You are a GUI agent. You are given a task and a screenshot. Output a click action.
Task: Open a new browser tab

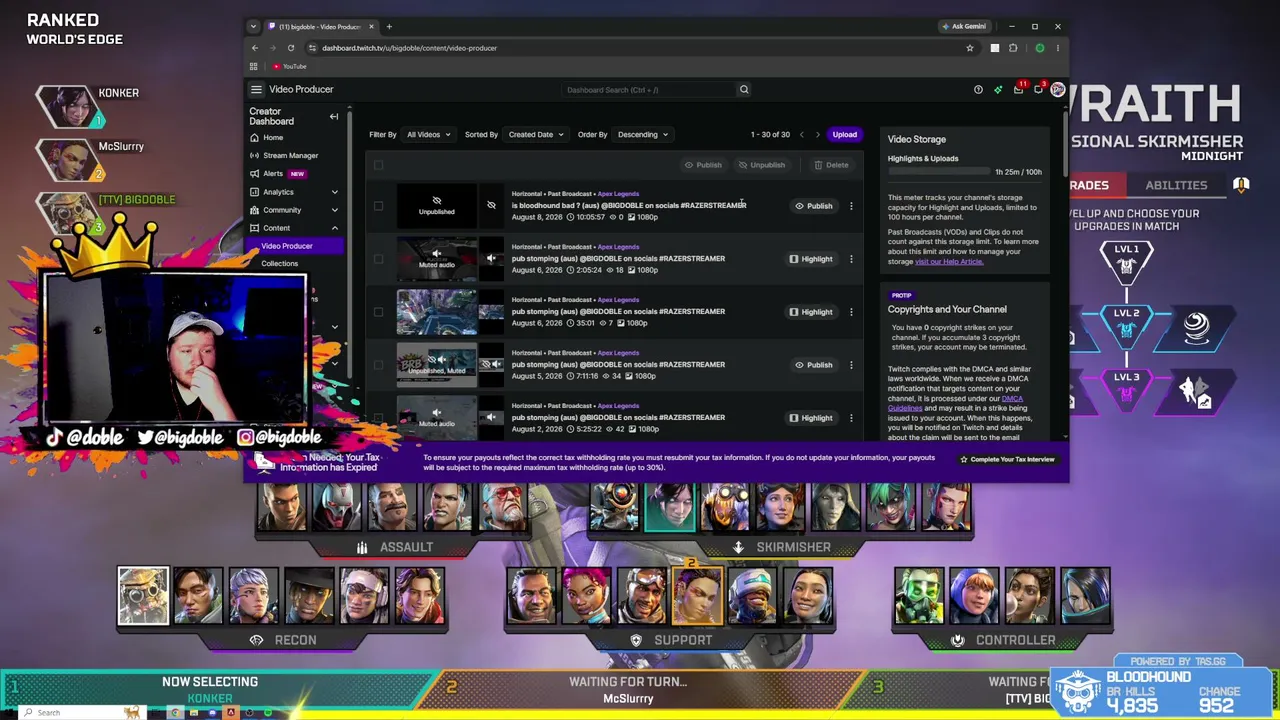point(389,26)
